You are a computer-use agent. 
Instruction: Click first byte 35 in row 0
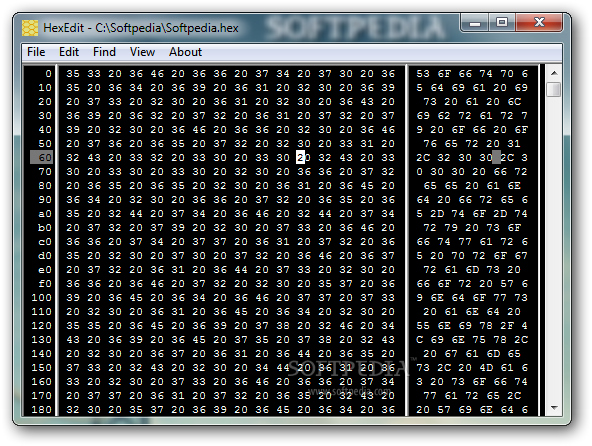point(73,74)
